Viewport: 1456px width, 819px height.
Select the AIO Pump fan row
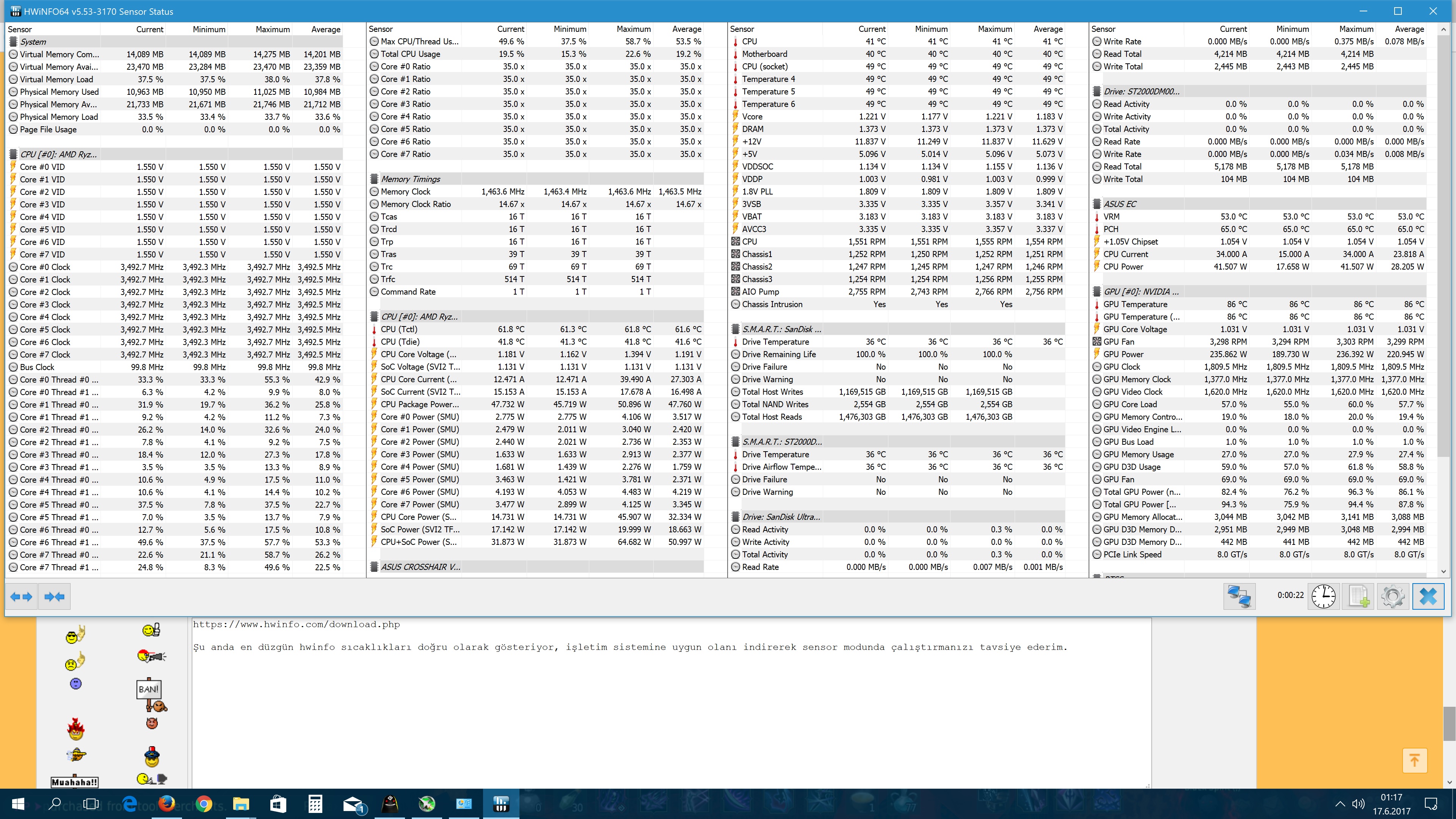(x=897, y=292)
